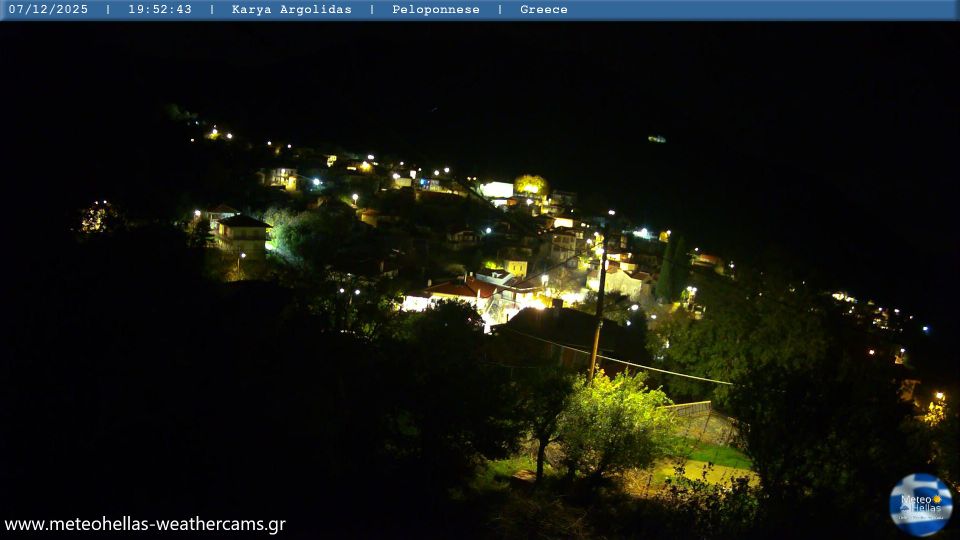Click the long red-roofed building

click(450, 292)
